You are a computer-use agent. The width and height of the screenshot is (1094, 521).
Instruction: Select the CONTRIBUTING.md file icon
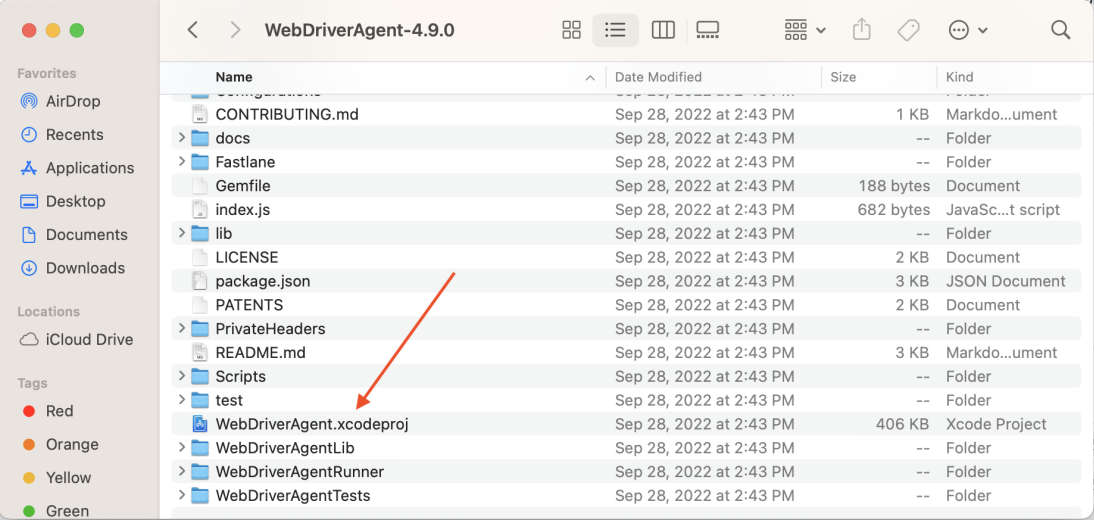200,114
